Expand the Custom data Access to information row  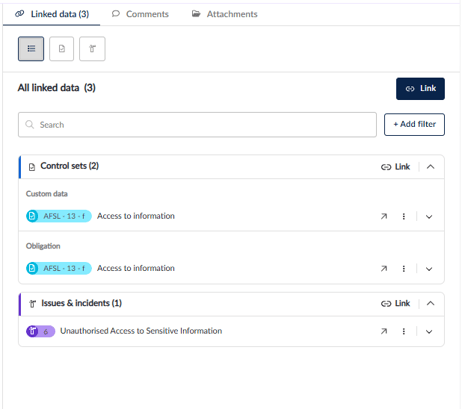click(x=429, y=217)
